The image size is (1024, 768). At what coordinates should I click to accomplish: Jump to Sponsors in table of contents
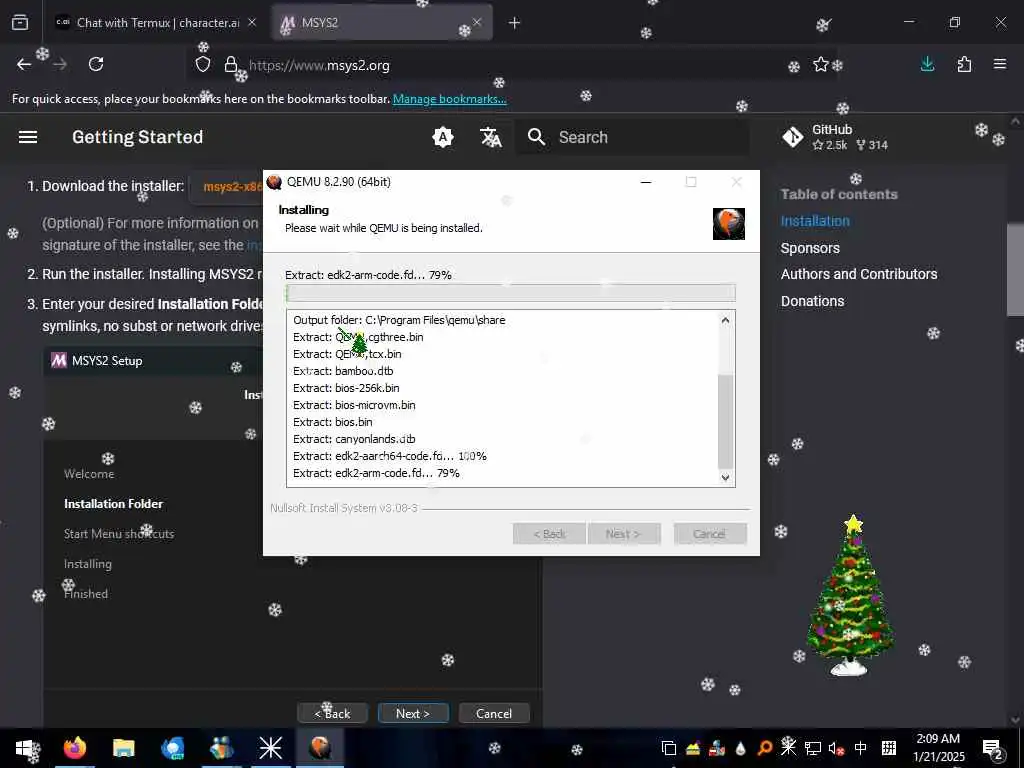point(810,248)
